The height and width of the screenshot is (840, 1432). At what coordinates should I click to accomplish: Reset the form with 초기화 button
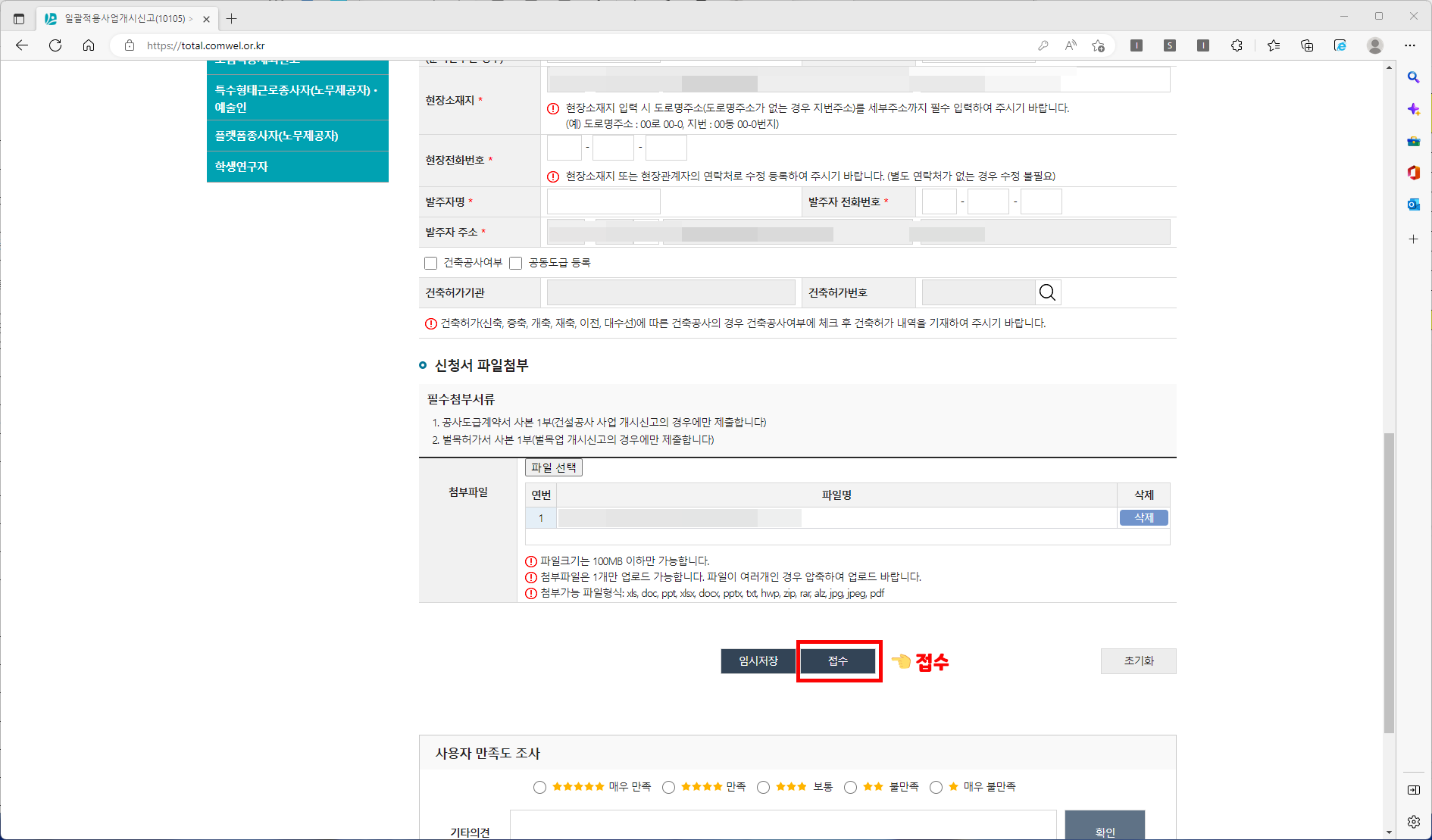click(1138, 660)
